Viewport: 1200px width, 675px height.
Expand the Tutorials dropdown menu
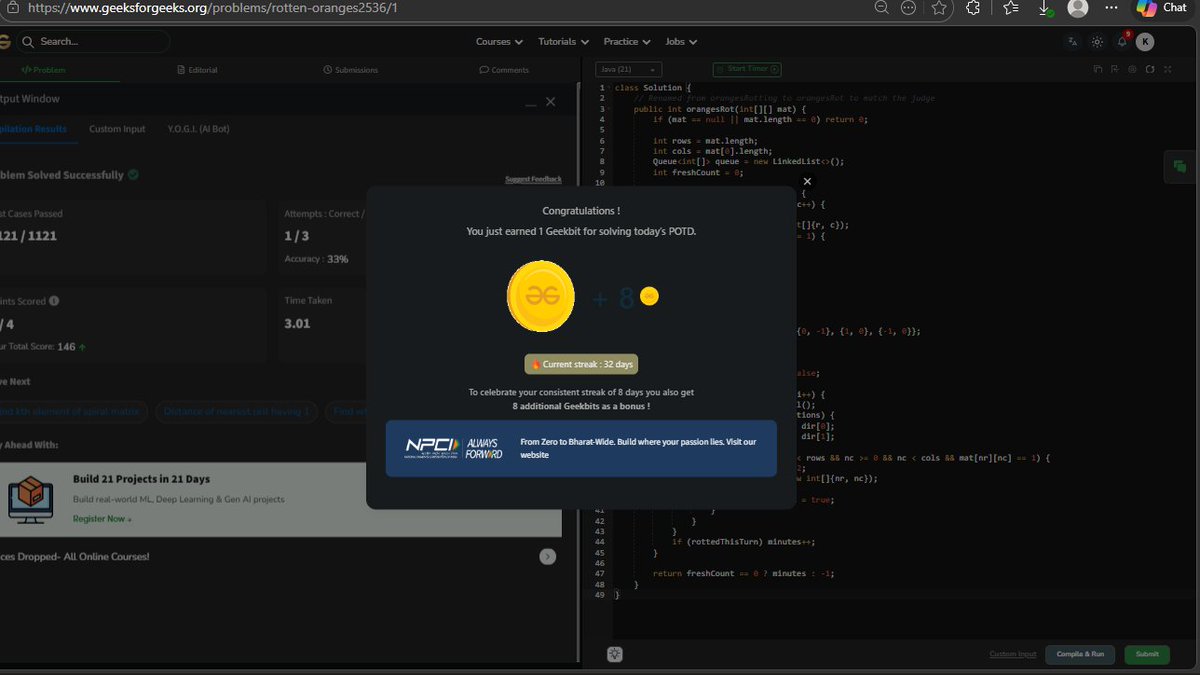pyautogui.click(x=563, y=42)
